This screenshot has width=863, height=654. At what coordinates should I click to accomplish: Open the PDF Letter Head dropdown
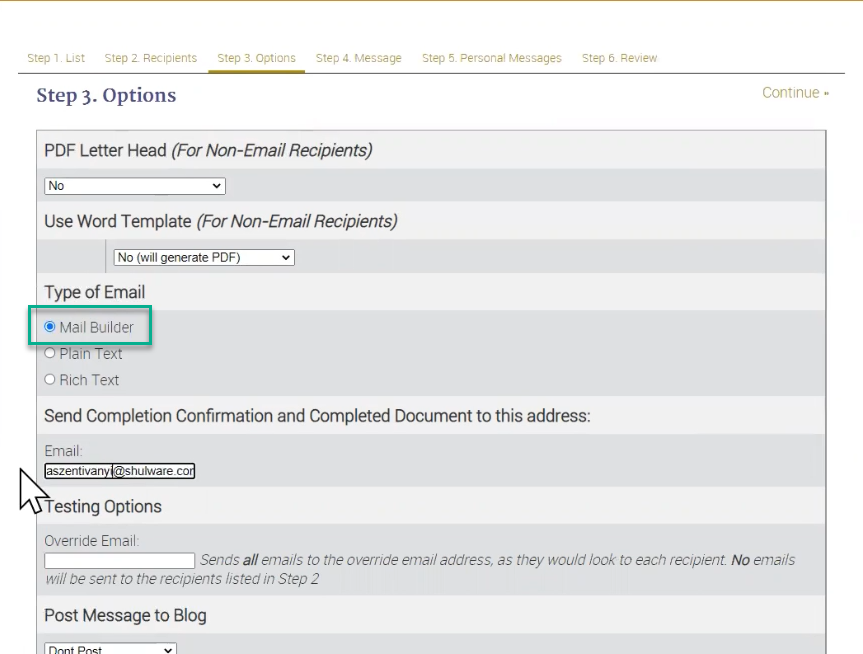click(x=135, y=186)
